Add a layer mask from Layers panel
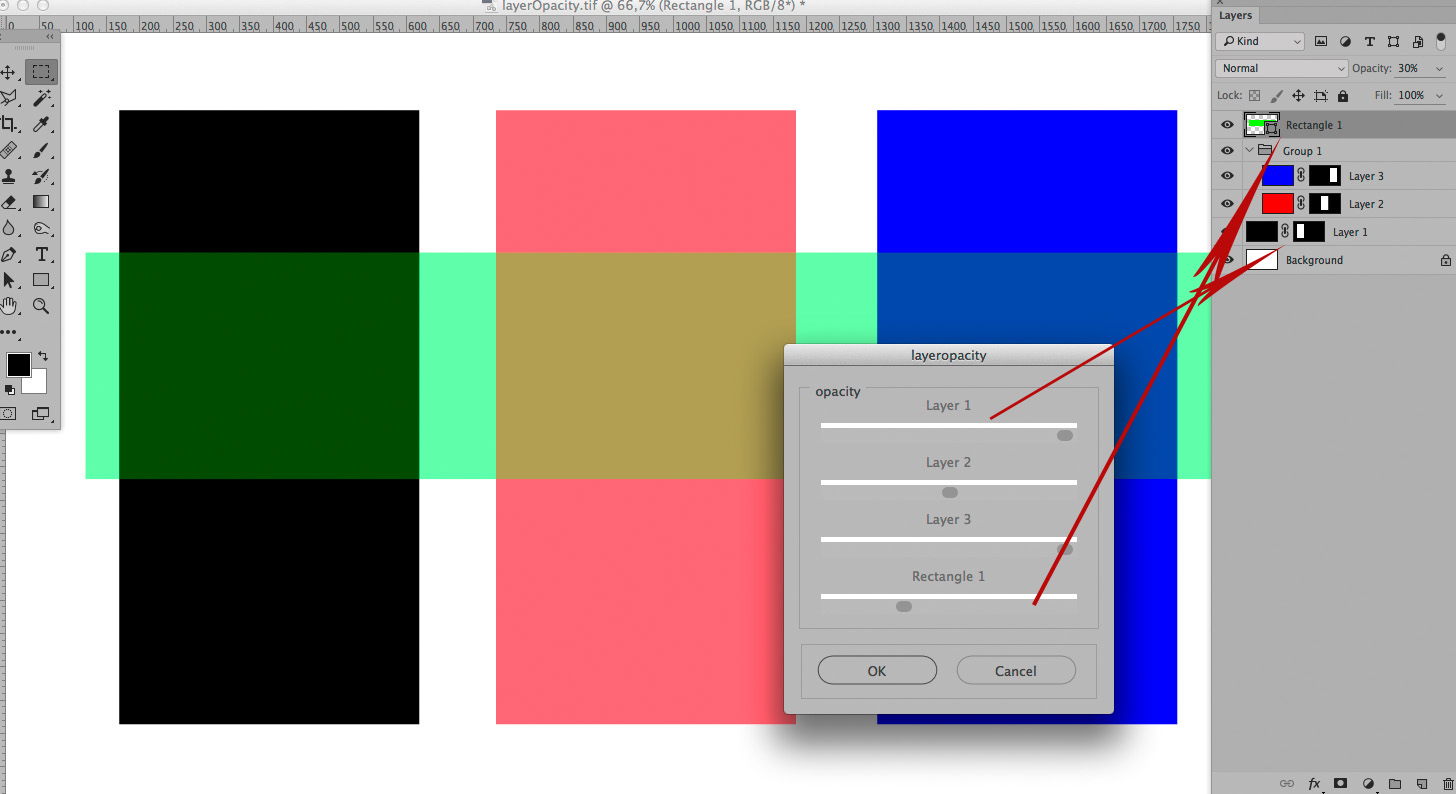Screen dimensions: 1456x794 click(x=1341, y=783)
